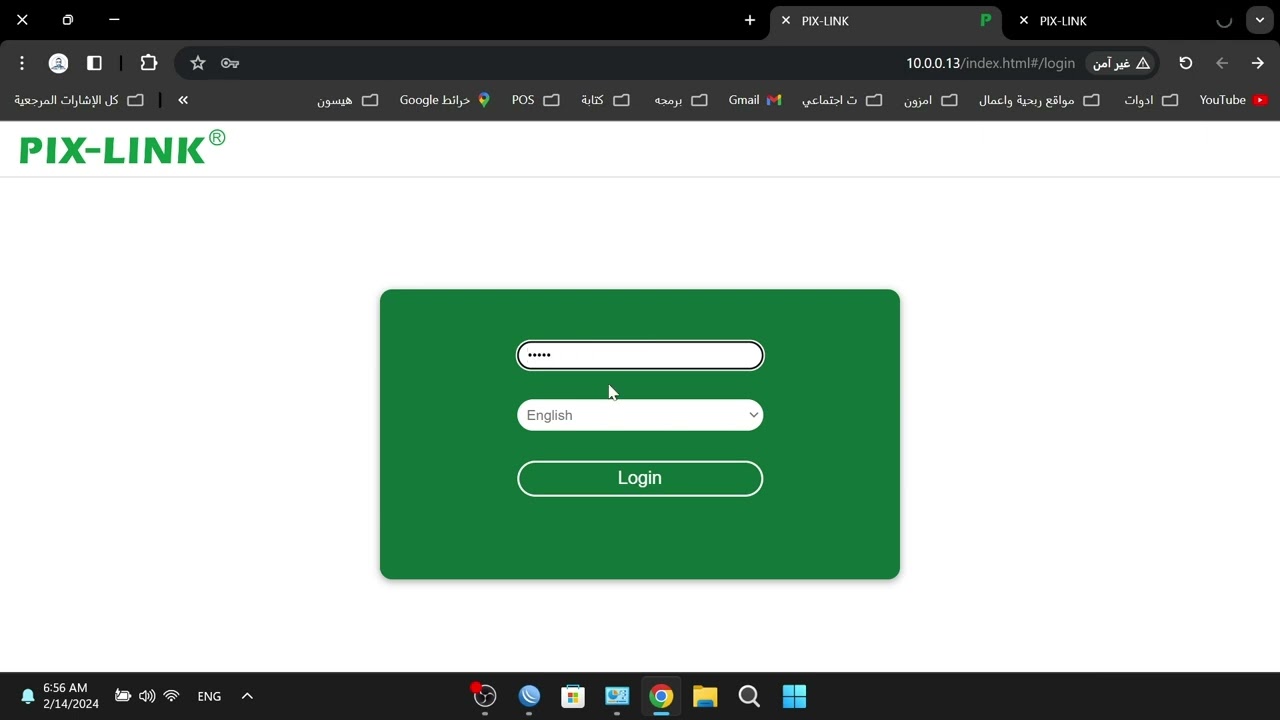Open the 'امزون' bookmarks folder
1280x720 pixels.
[x=930, y=100]
